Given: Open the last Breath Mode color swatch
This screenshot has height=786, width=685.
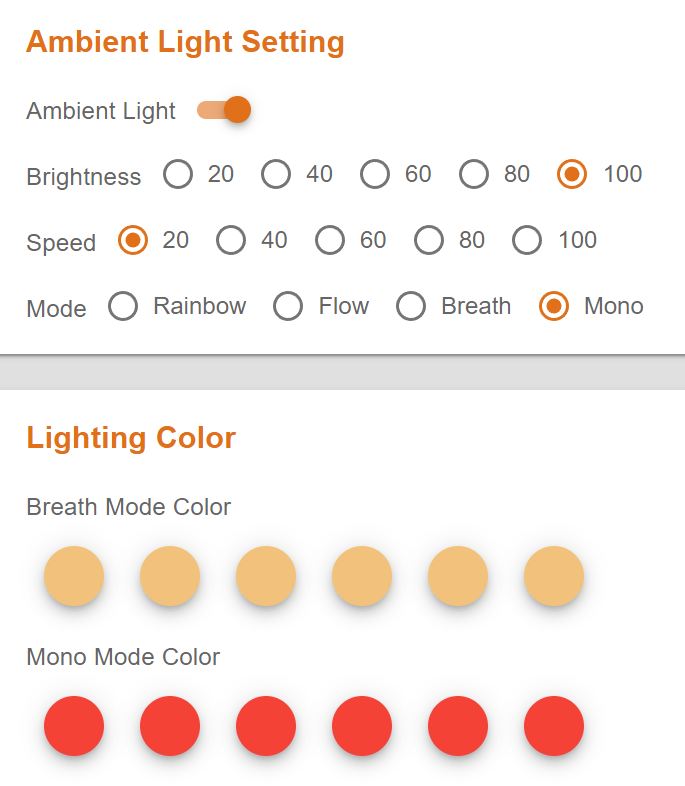Looking at the screenshot, I should (x=554, y=576).
